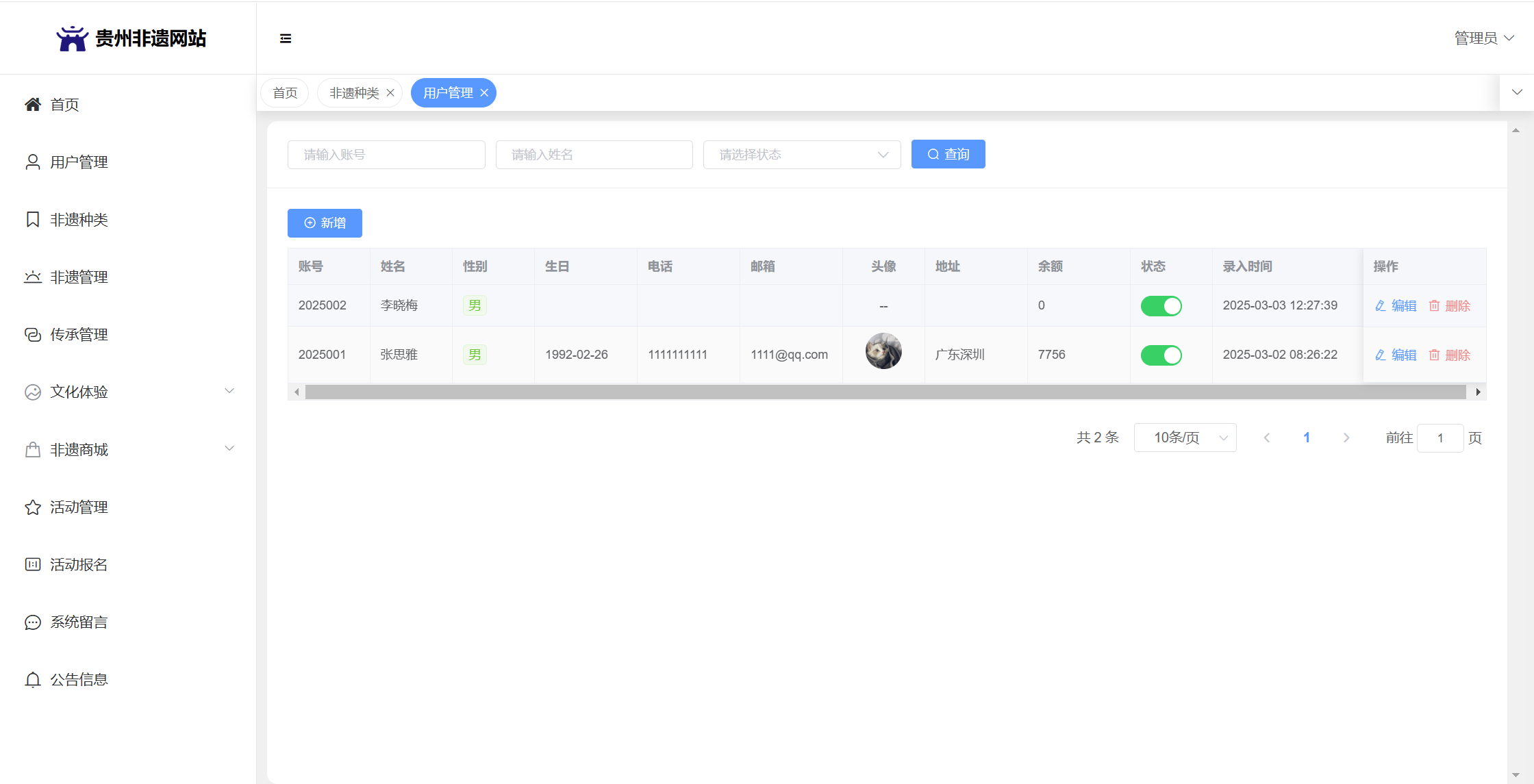Open the 10条/页 page size dropdown
Screen dimensions: 1534x784
coord(1185,438)
